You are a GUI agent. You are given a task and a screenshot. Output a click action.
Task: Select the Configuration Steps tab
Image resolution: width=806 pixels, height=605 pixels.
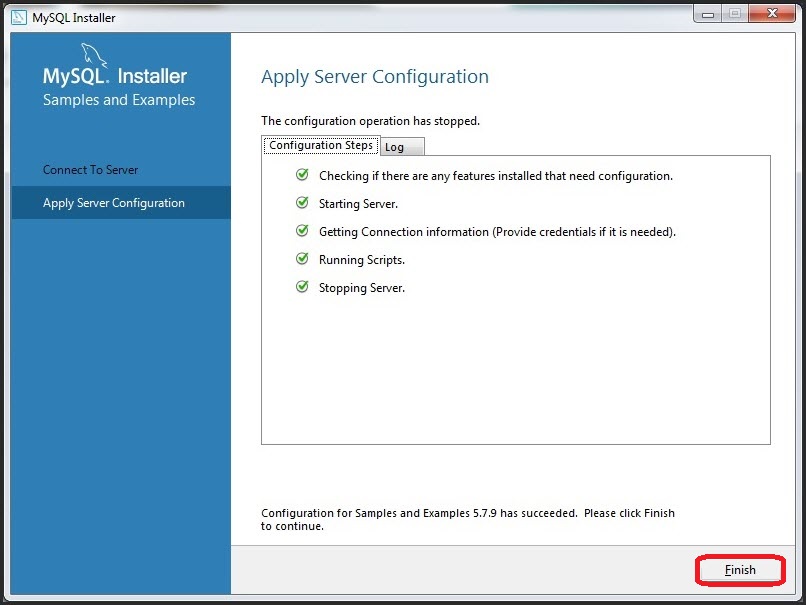[x=321, y=145]
